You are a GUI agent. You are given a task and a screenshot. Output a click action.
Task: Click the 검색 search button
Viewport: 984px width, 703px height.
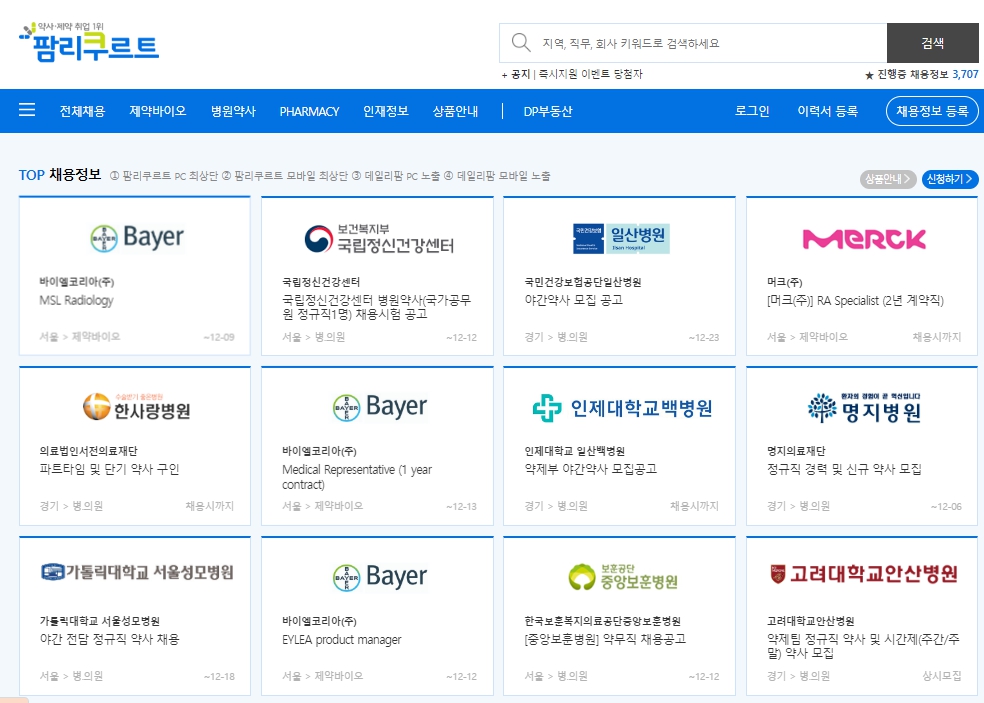click(933, 43)
